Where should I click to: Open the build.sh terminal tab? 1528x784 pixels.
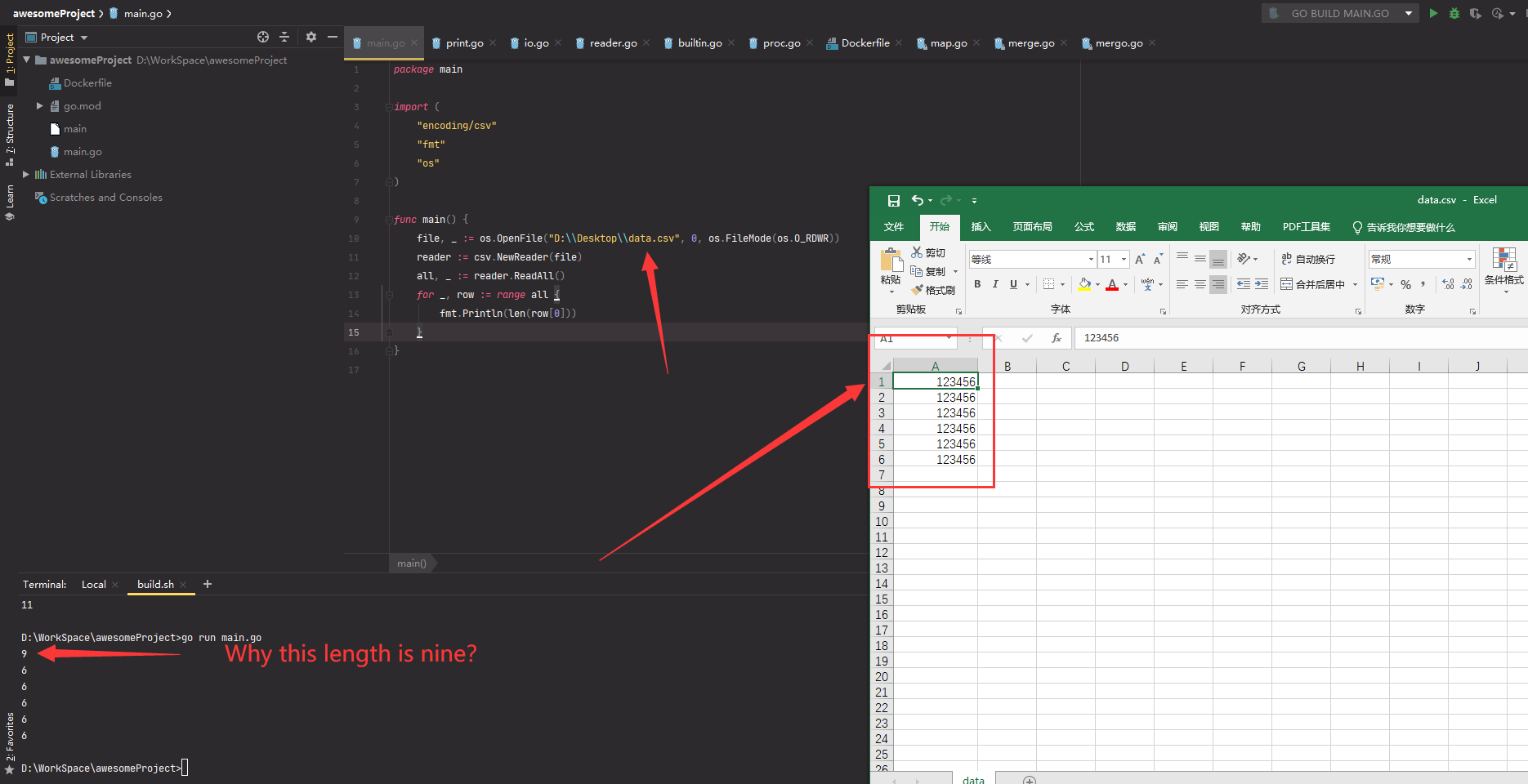coord(155,584)
